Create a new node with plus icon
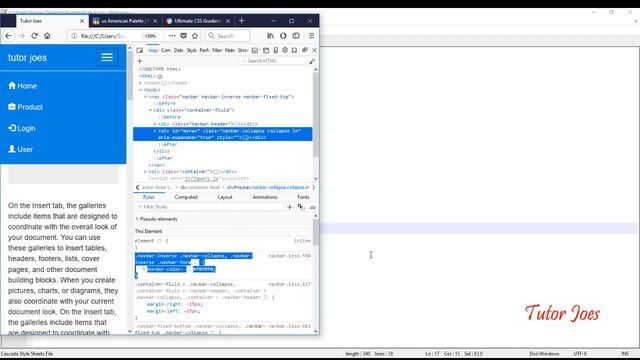Image resolution: width=640 pixels, height=360 pixels. click(140, 61)
